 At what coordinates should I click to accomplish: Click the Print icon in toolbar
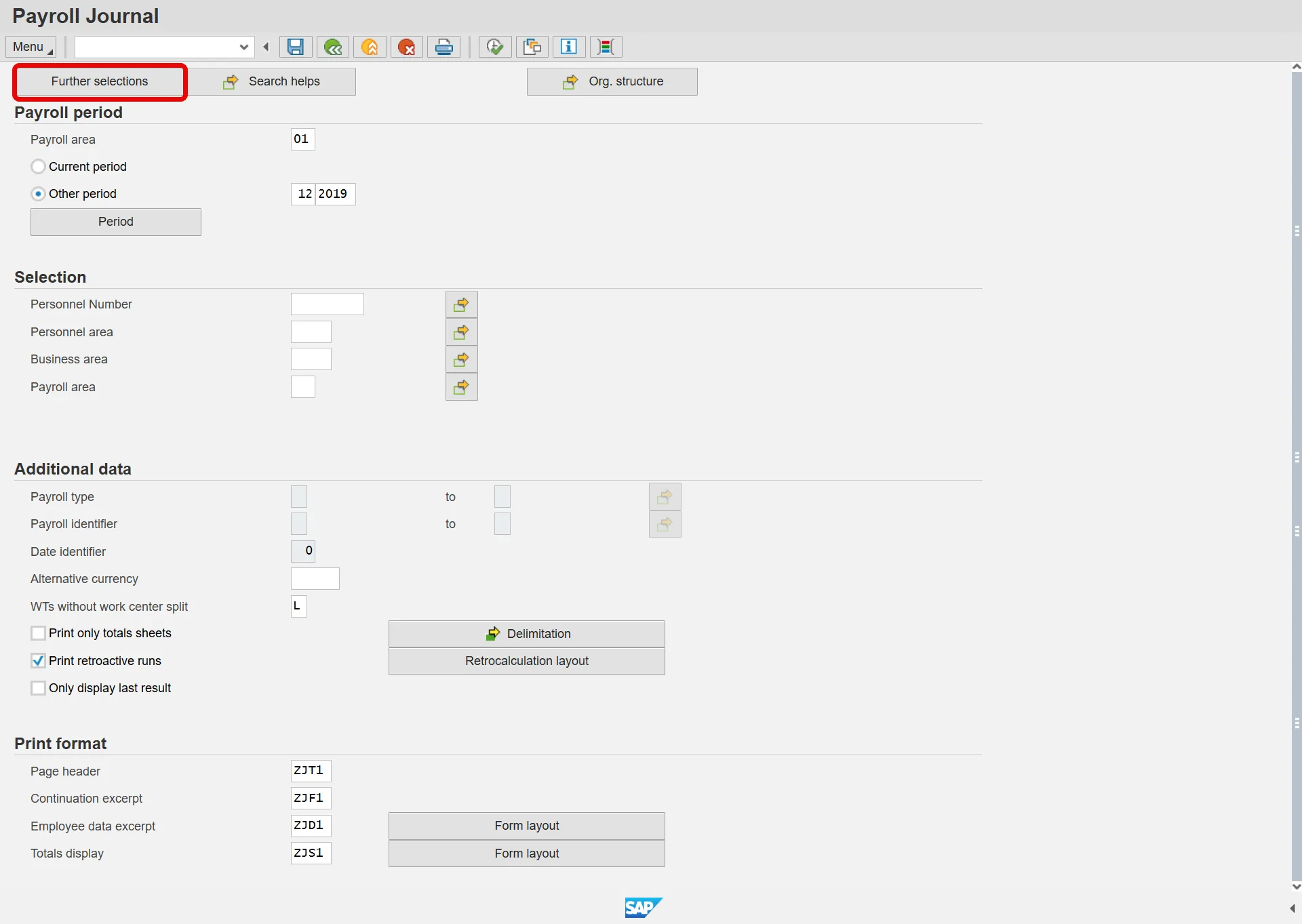(444, 47)
